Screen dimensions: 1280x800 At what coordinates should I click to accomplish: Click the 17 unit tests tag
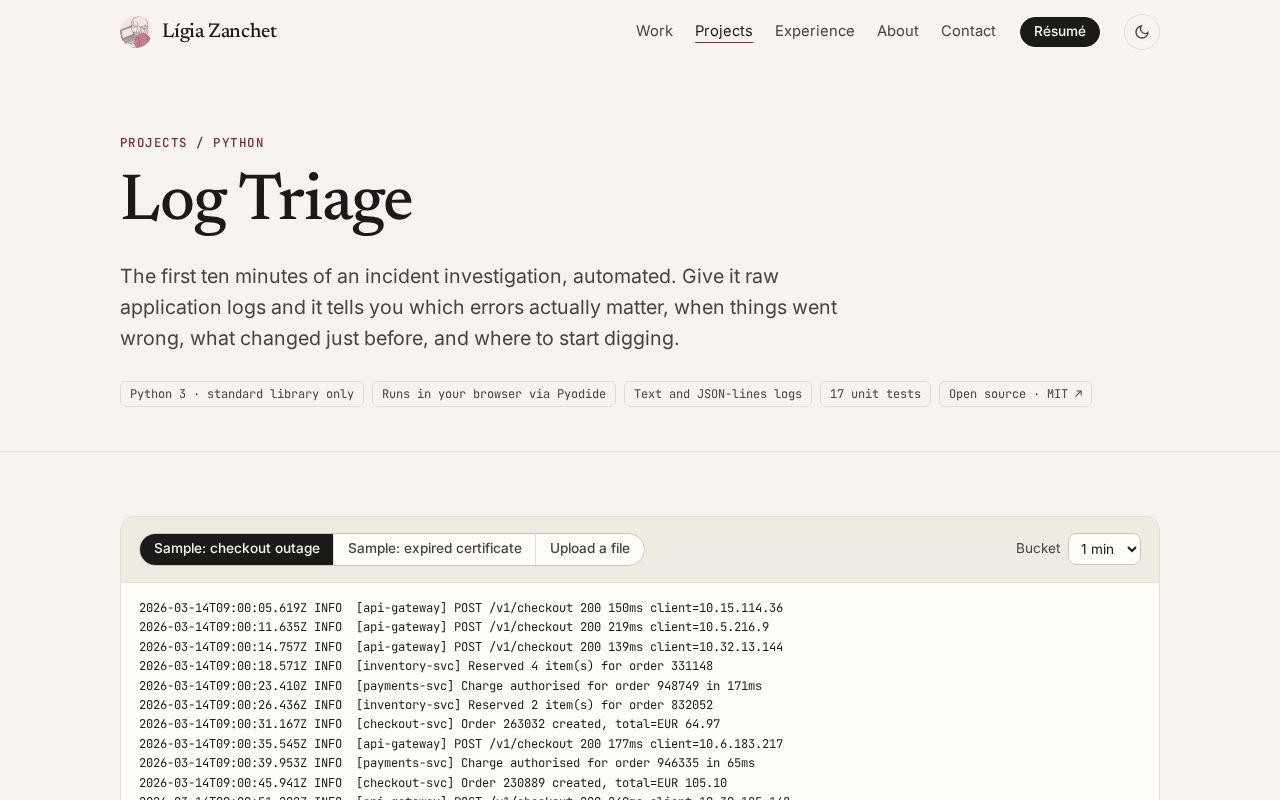pyautogui.click(x=875, y=394)
